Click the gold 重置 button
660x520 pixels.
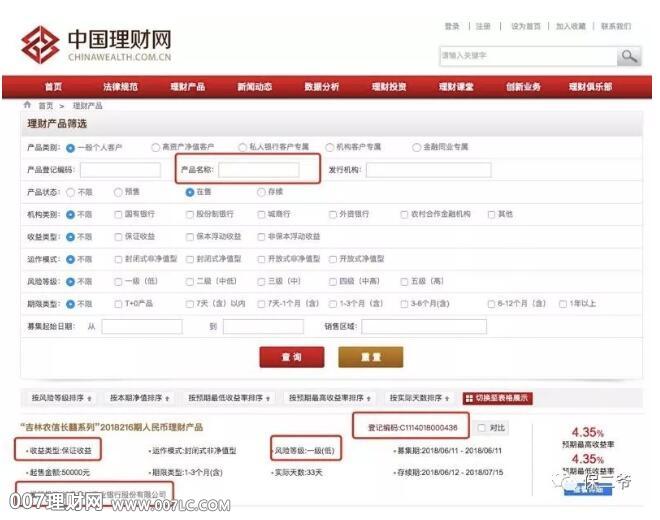tap(371, 357)
